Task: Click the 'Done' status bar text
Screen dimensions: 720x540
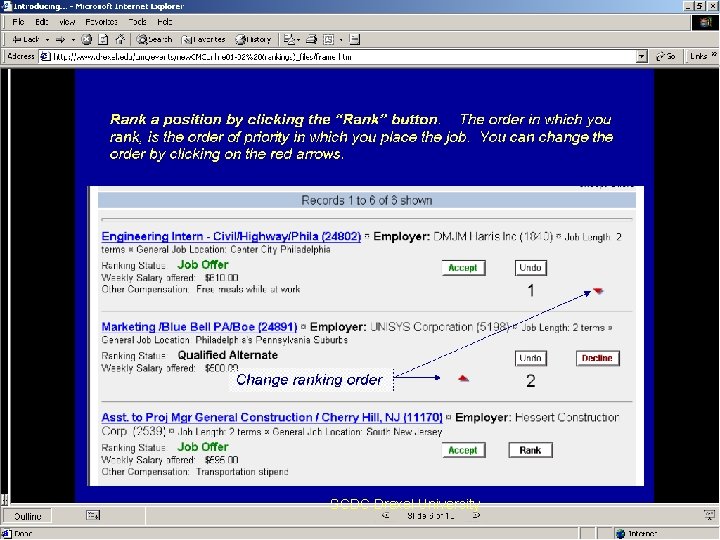Action: (23, 534)
